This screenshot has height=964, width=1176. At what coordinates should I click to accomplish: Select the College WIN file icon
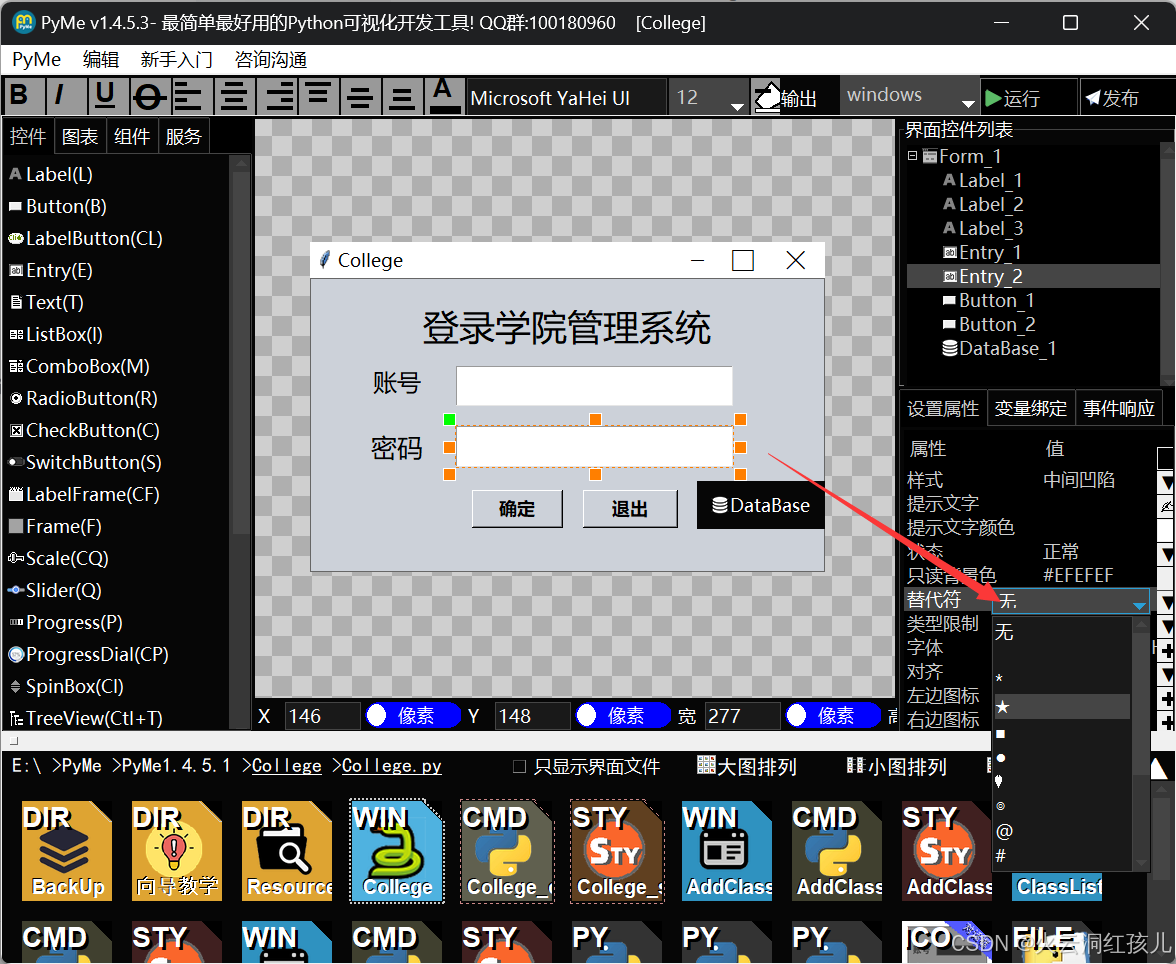coord(397,851)
